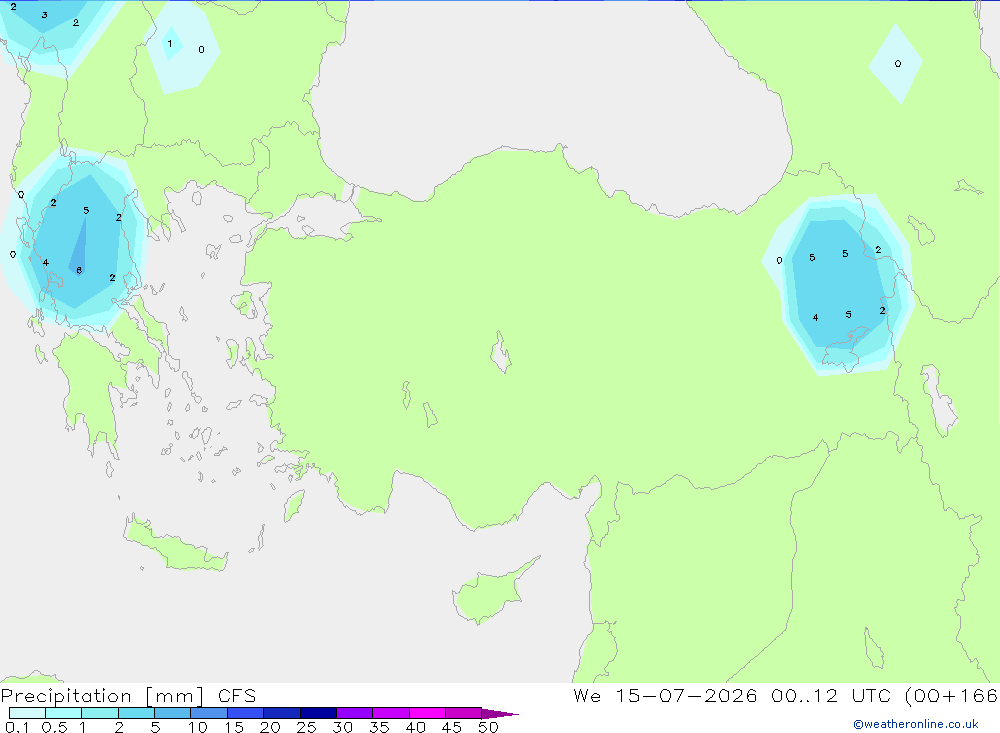Click the legend scale label "0.1"
The width and height of the screenshot is (1000, 733).
(x=17, y=727)
